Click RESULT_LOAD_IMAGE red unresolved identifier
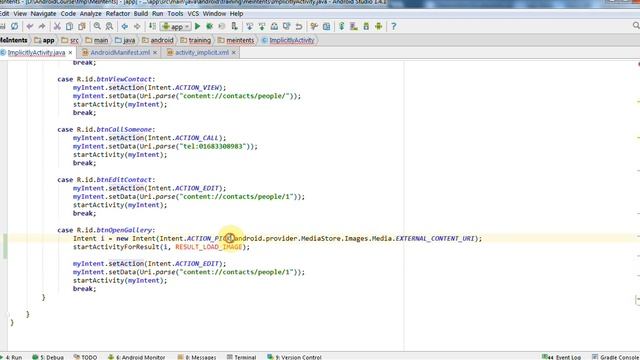Viewport: 640px width, 360px height. click(x=209, y=247)
